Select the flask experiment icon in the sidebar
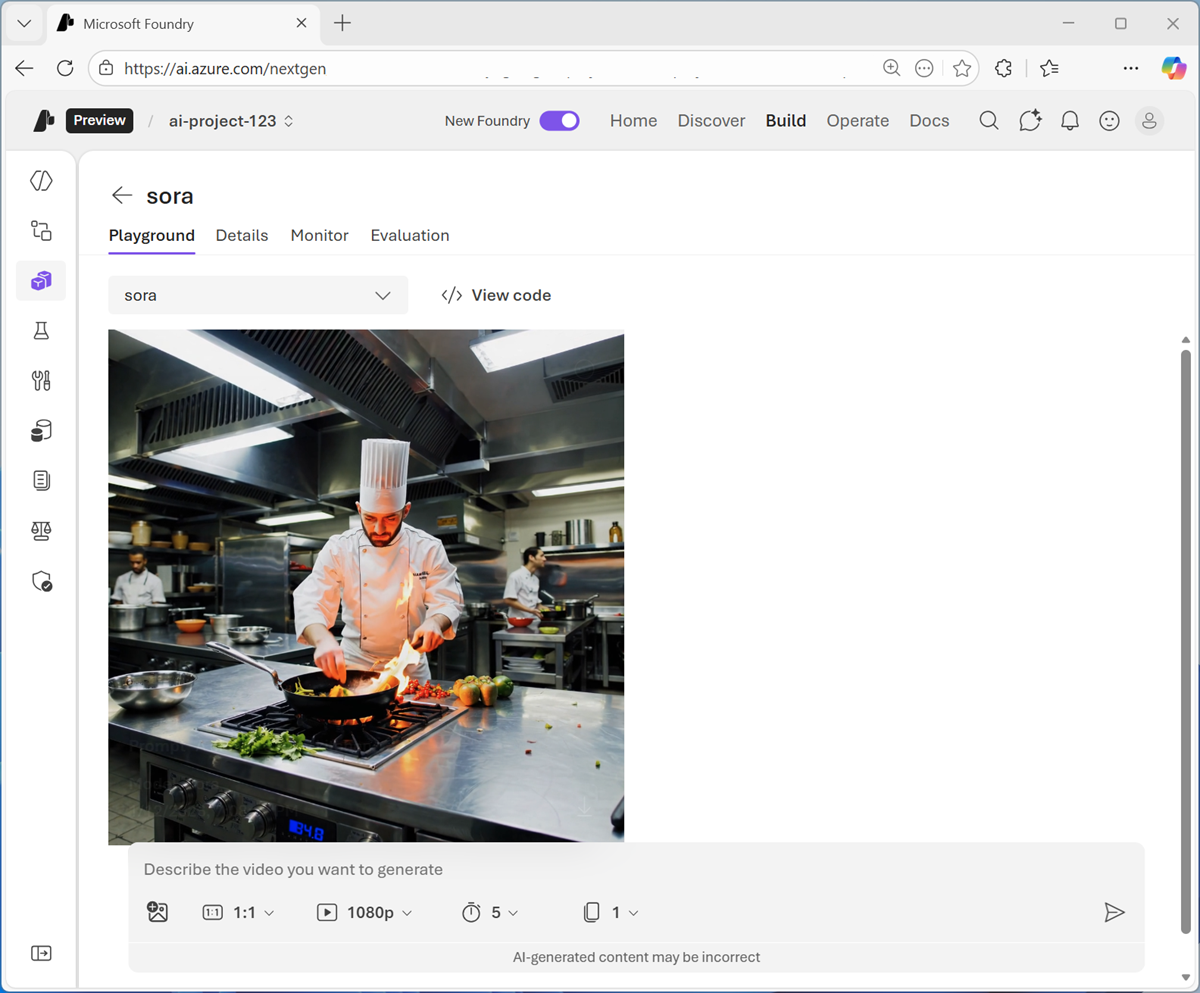This screenshot has height=993, width=1200. (x=41, y=330)
